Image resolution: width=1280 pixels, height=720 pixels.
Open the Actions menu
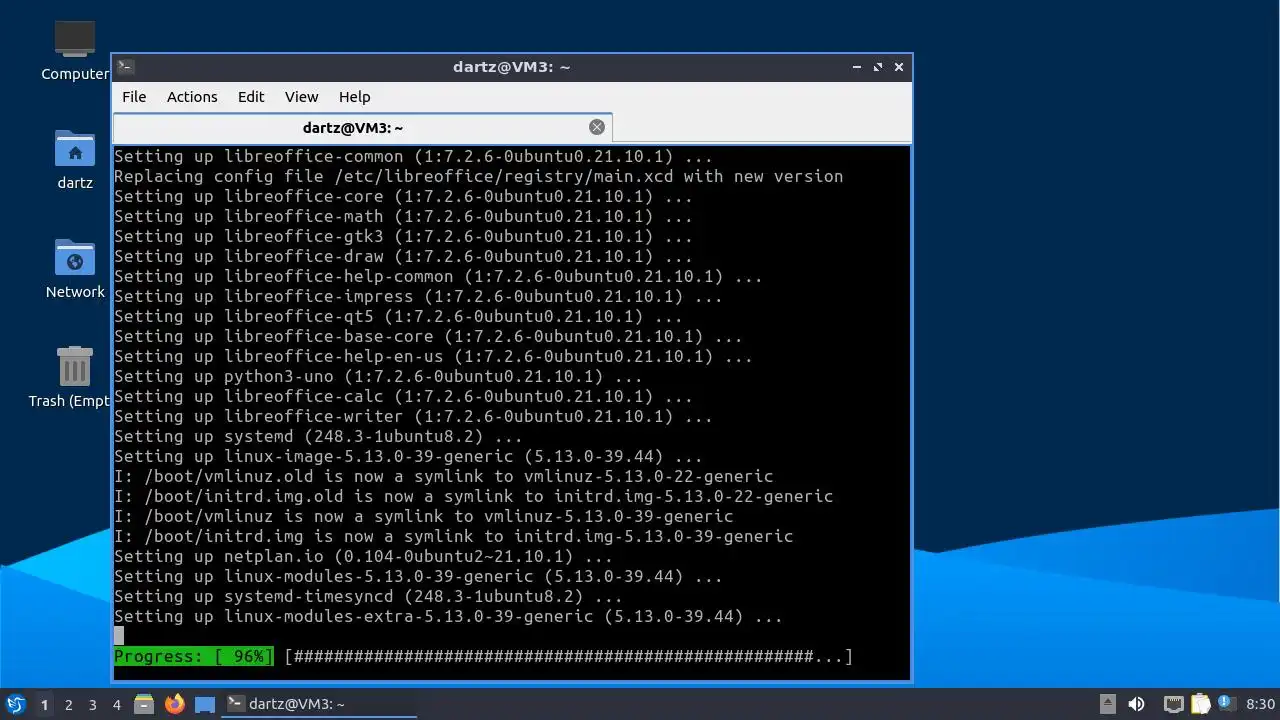[x=192, y=97]
